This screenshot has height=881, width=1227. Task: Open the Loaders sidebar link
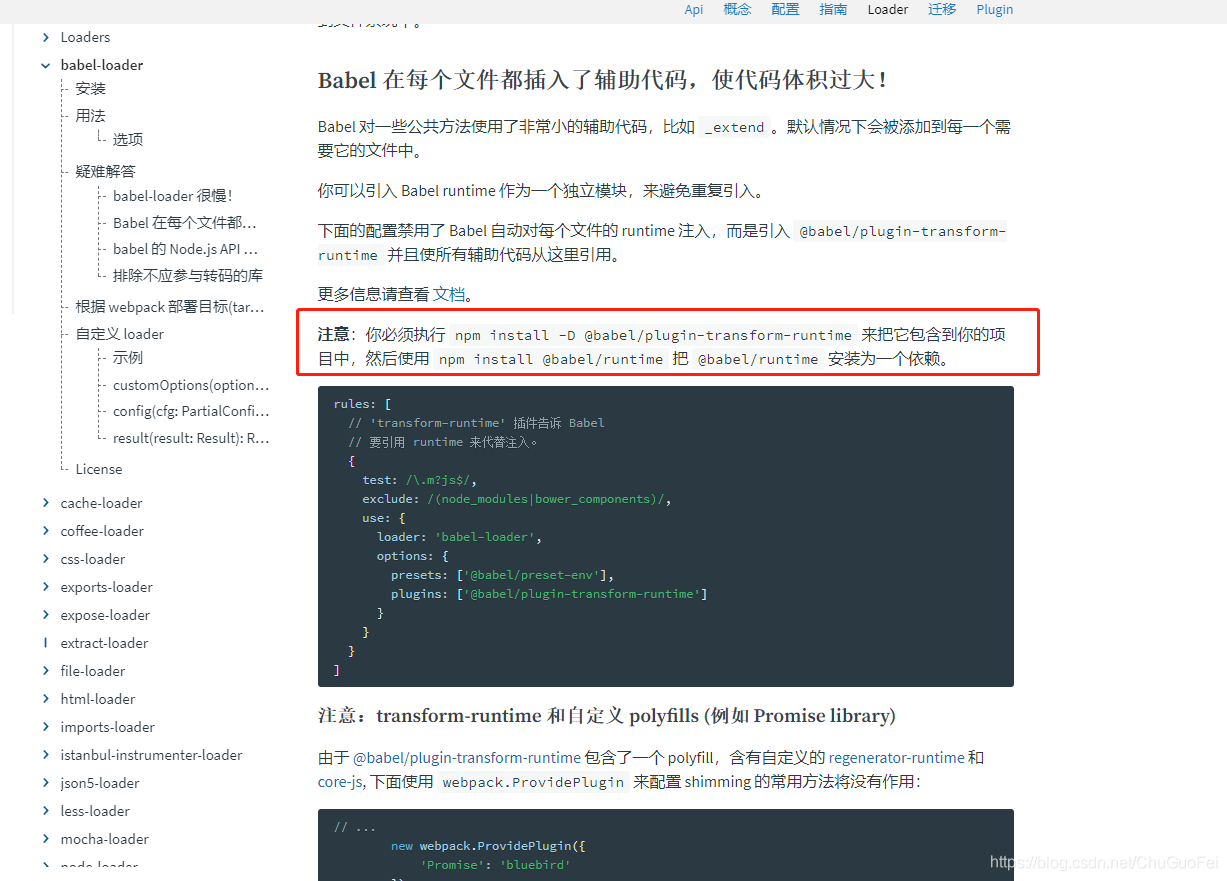[x=85, y=37]
